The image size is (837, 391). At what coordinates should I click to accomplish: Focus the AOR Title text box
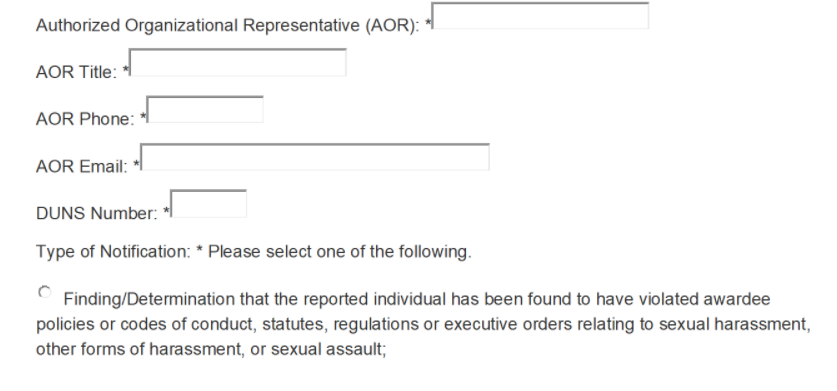coord(238,62)
